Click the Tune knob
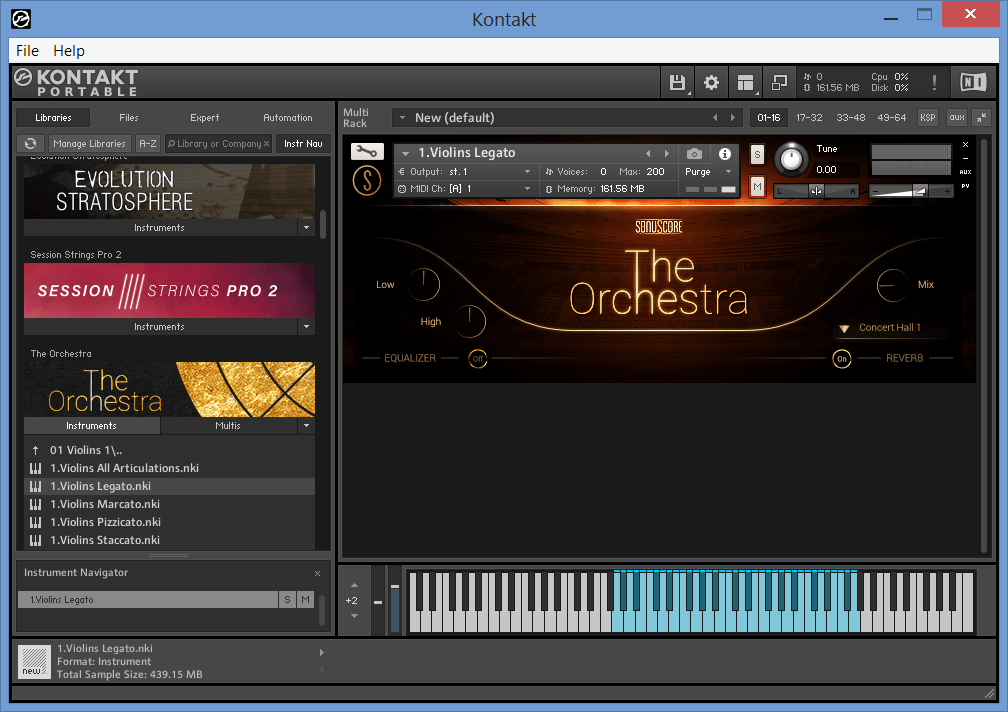This screenshot has width=1008, height=712. point(791,159)
